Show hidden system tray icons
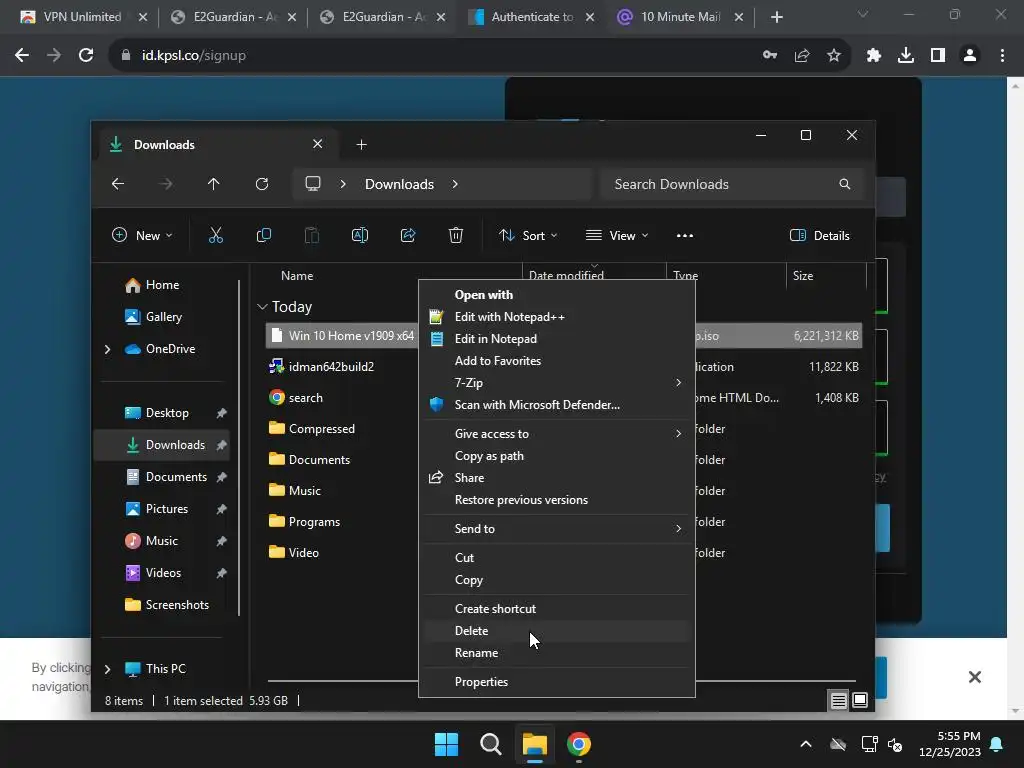This screenshot has height=768, width=1024. (806, 744)
